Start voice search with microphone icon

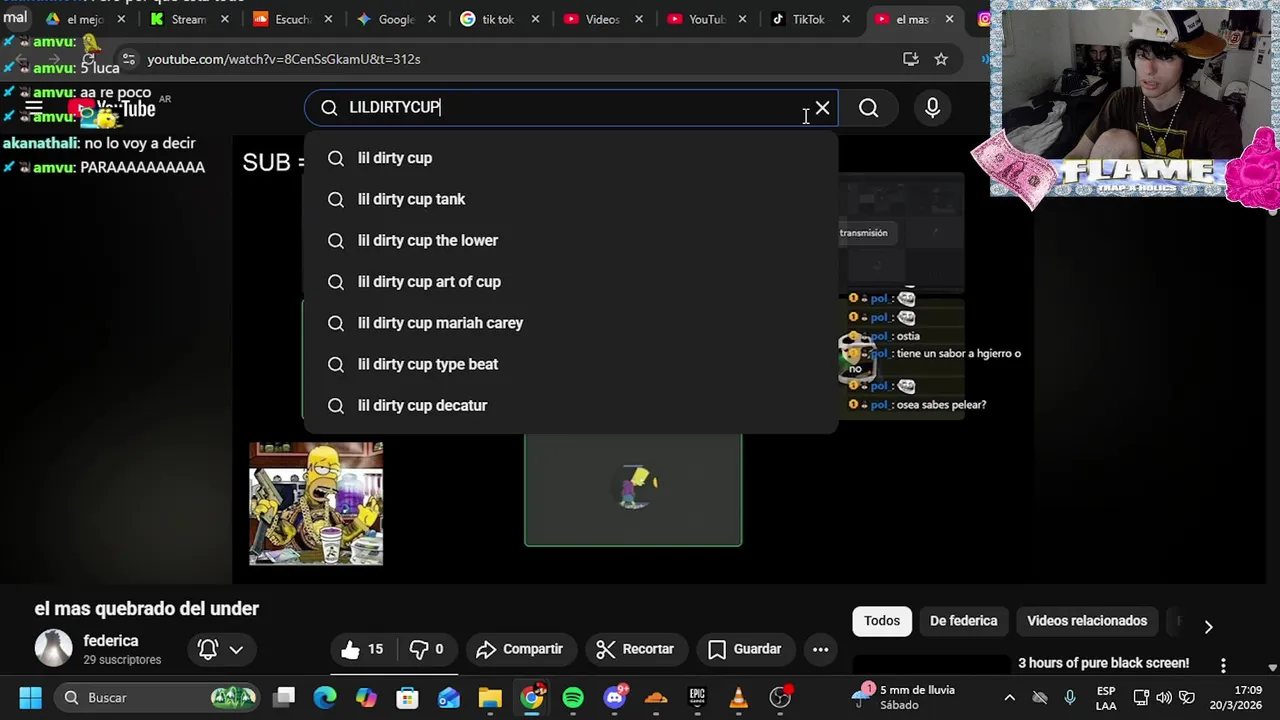pos(932,108)
